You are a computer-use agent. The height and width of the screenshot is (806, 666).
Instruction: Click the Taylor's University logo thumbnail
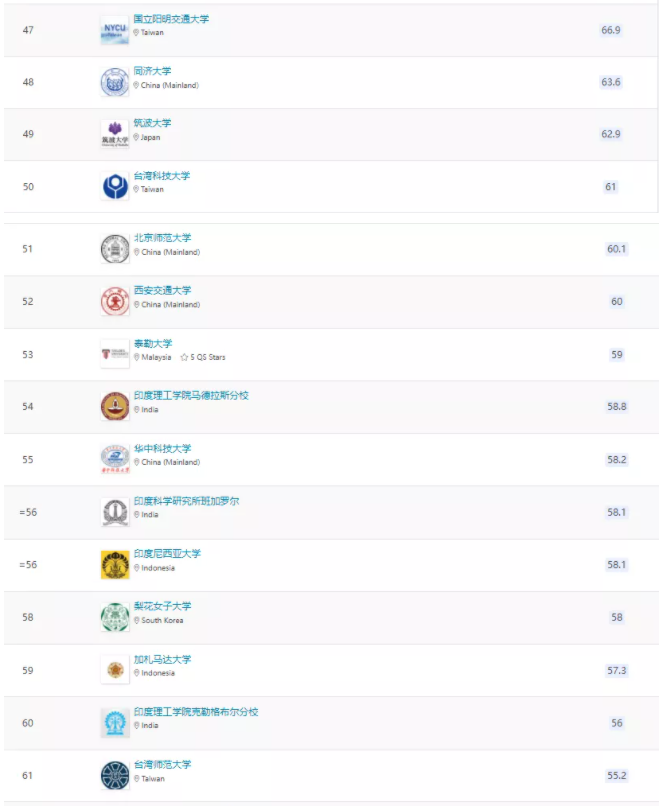coord(115,354)
